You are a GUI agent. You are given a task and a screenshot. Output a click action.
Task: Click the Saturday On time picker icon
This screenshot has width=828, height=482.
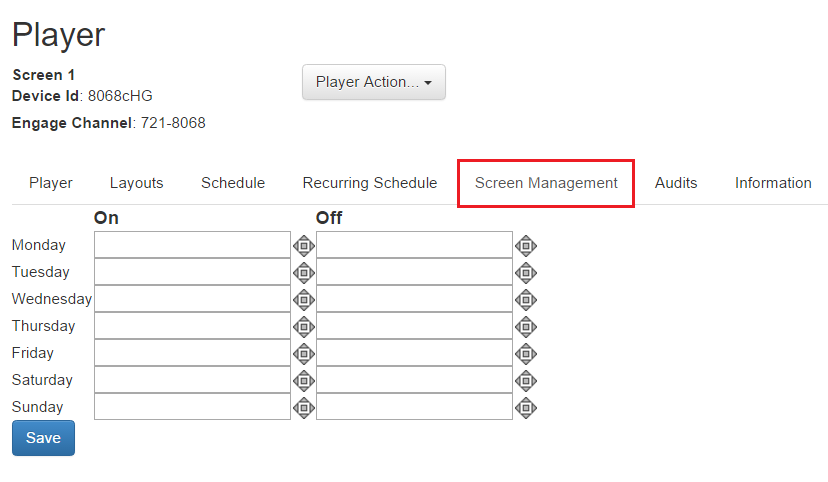(x=304, y=381)
